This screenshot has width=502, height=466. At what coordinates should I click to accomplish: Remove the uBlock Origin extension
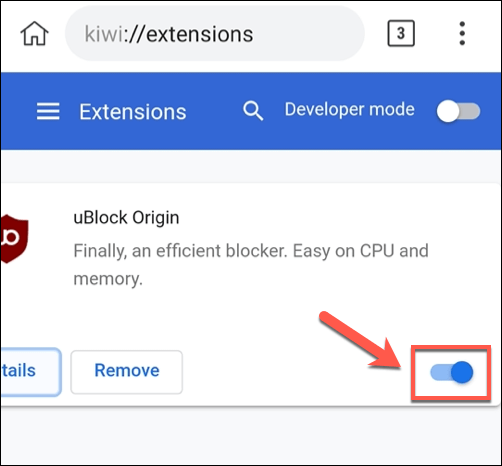127,372
